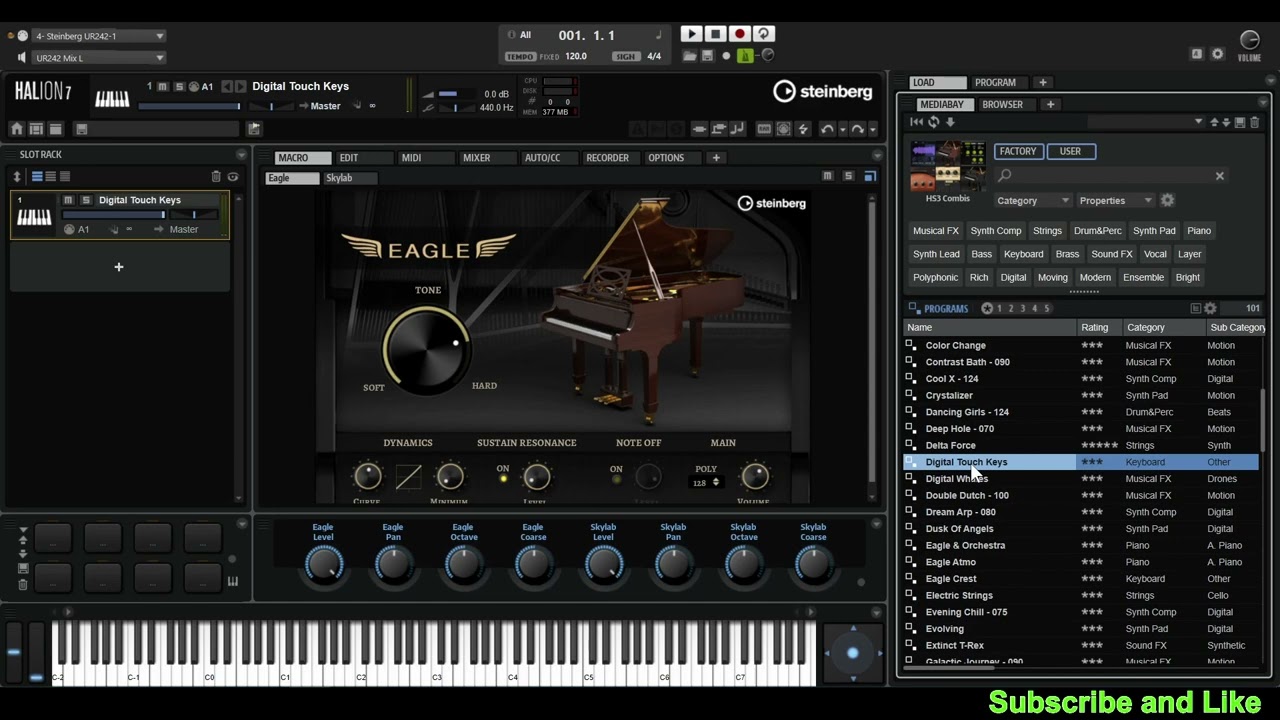
Task: Delete the preset with MediaBay trash icon
Action: [1254, 122]
